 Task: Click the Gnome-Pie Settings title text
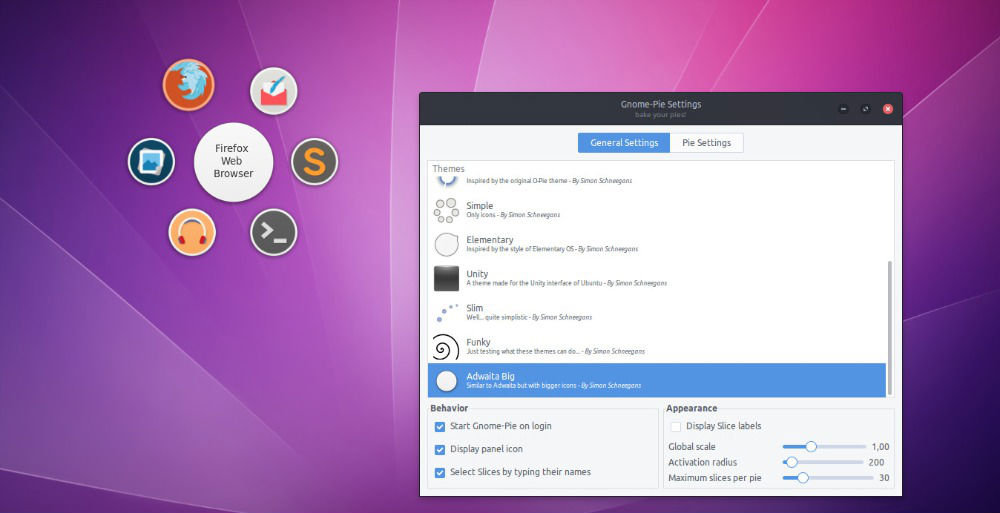coord(661,104)
